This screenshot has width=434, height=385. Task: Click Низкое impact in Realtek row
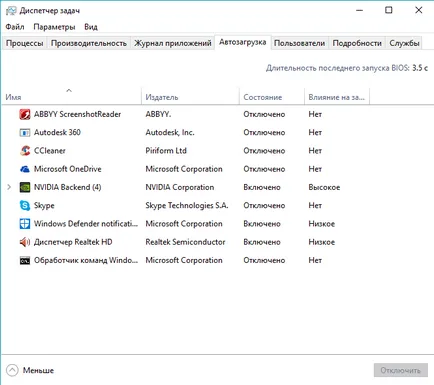pyautogui.click(x=321, y=242)
